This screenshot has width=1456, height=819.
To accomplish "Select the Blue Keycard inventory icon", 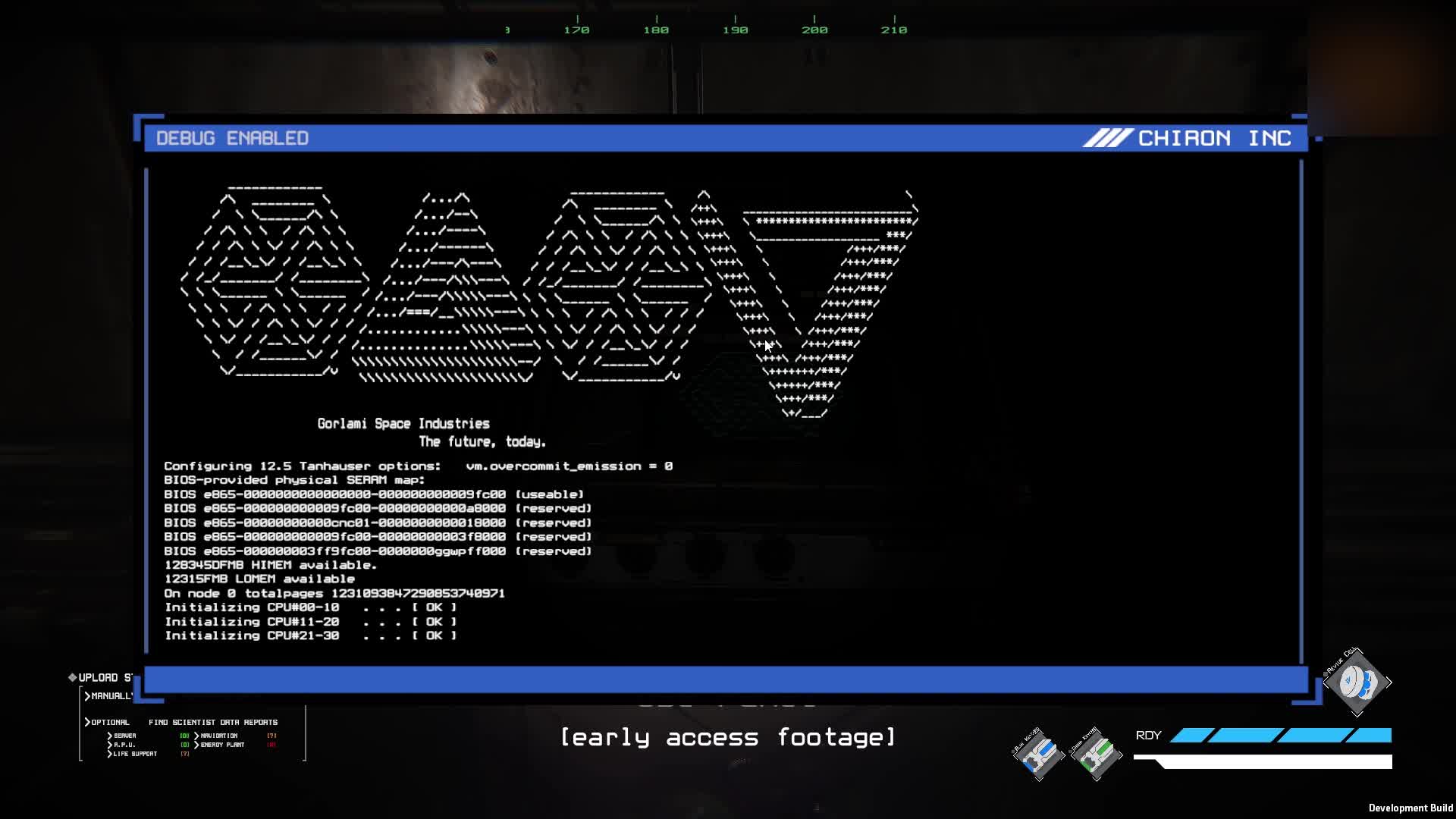I will pos(1039,755).
